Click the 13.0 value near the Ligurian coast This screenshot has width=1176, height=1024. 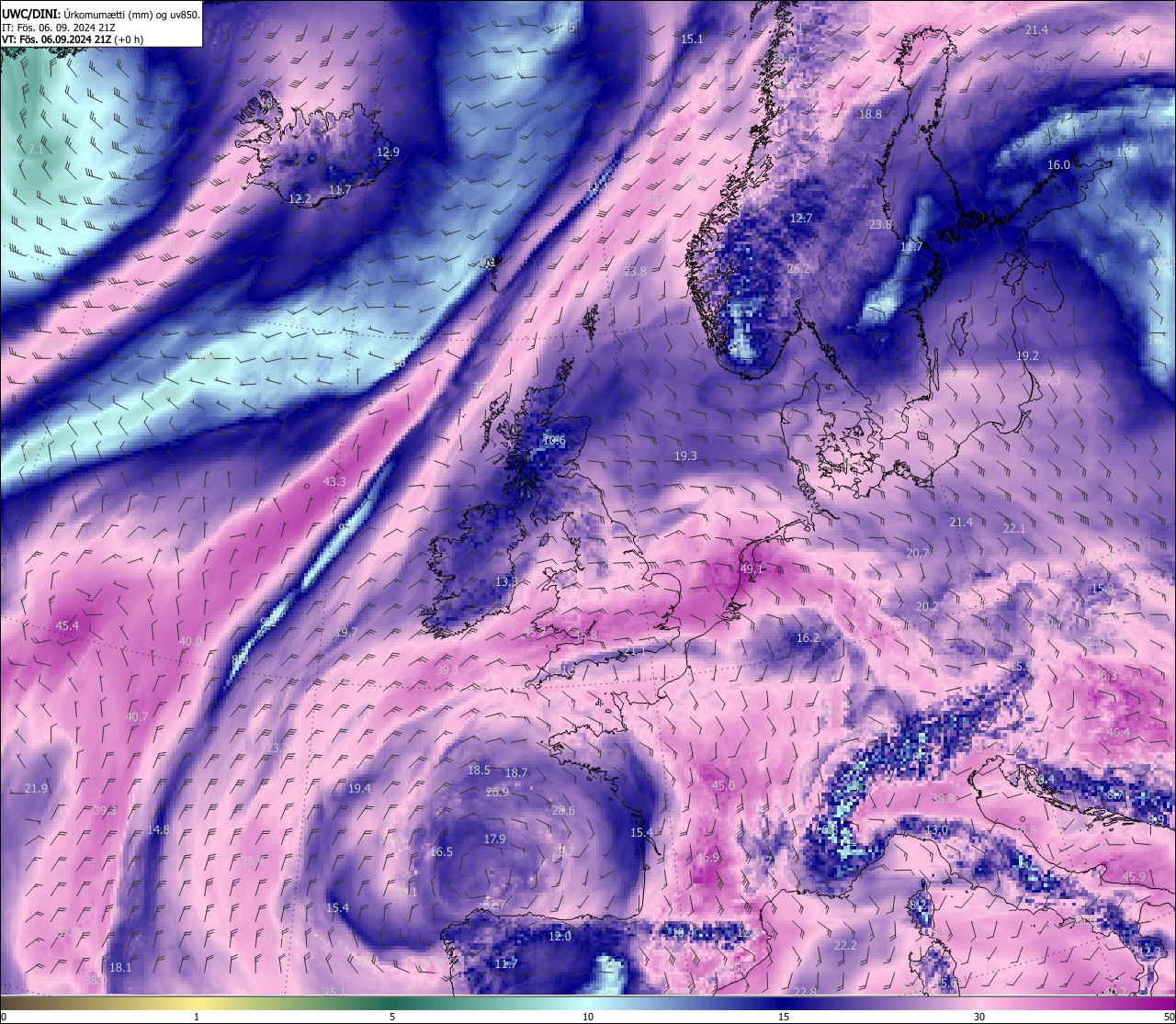pyautogui.click(x=936, y=830)
